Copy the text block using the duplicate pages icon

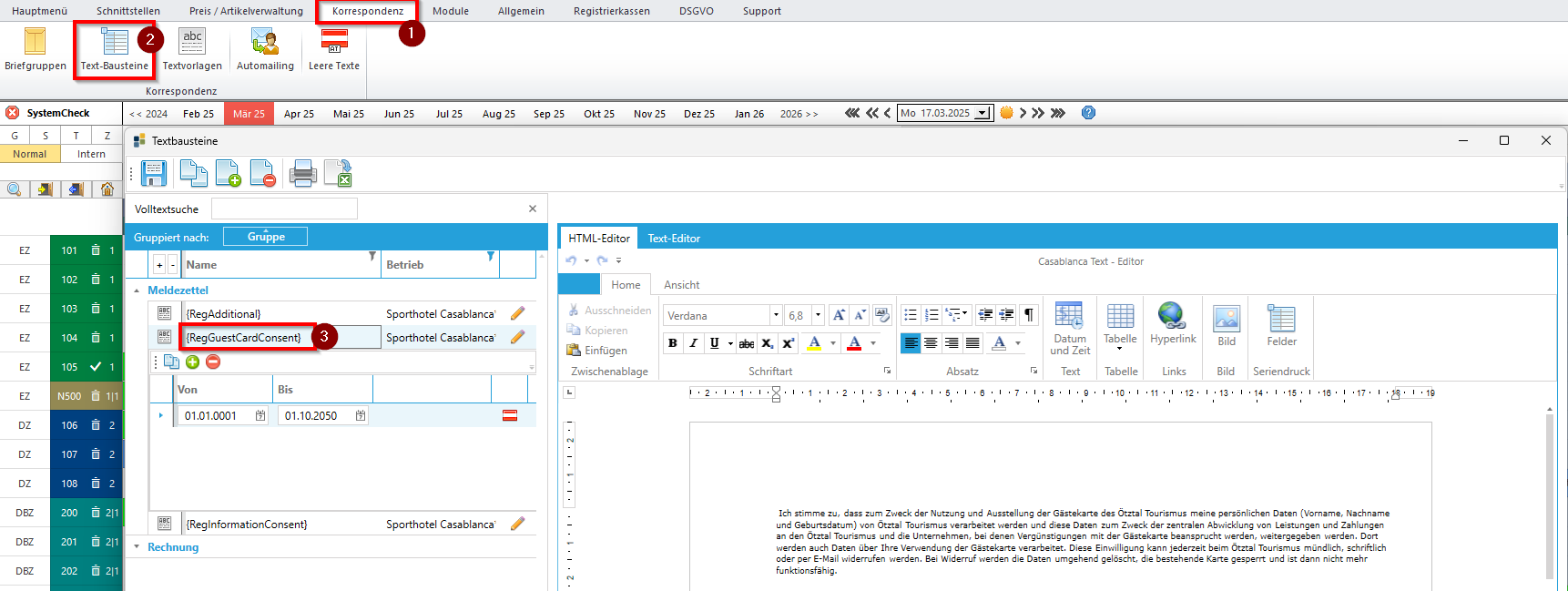(193, 173)
